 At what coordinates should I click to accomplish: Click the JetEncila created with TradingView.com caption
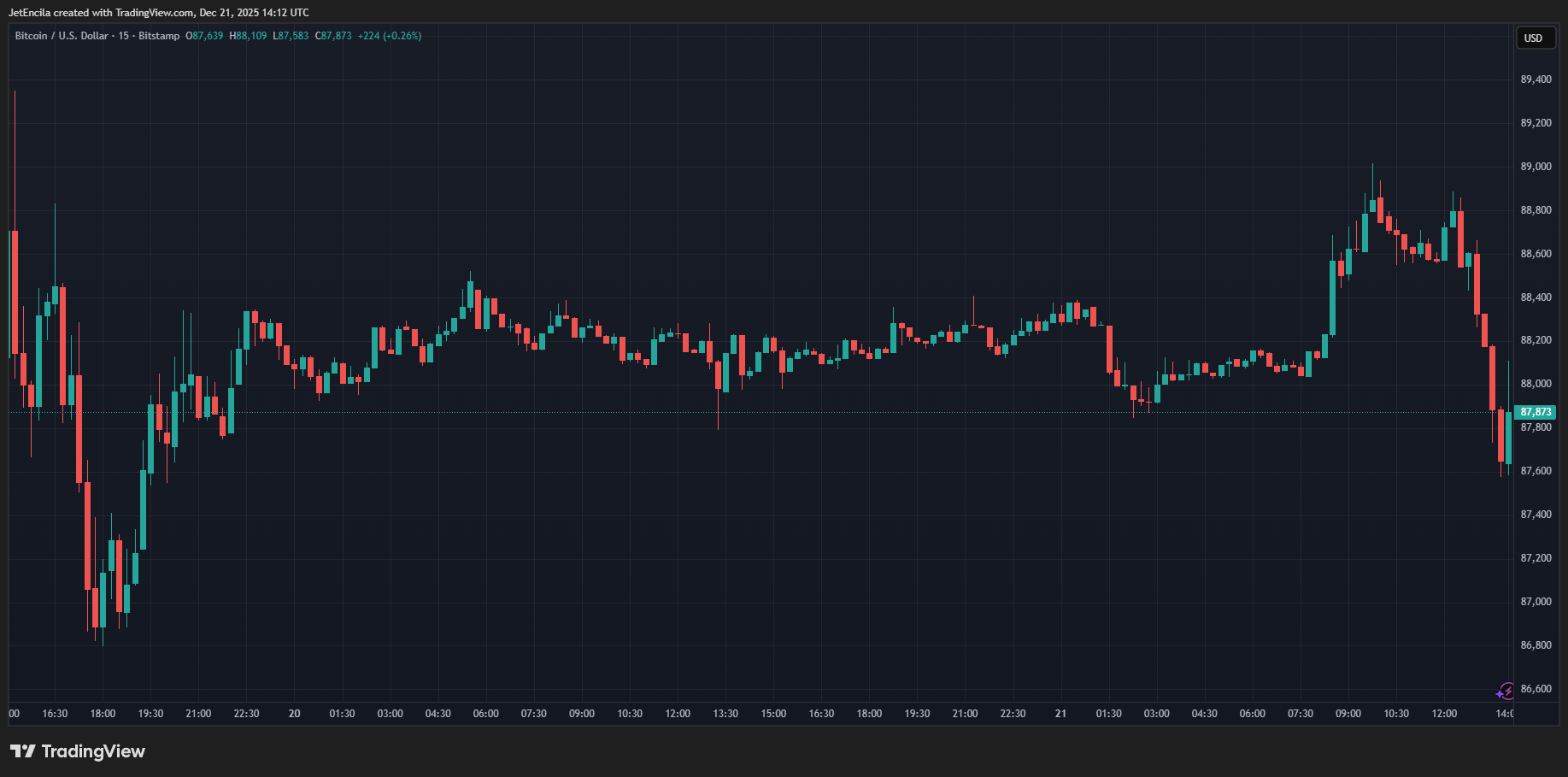(x=159, y=13)
